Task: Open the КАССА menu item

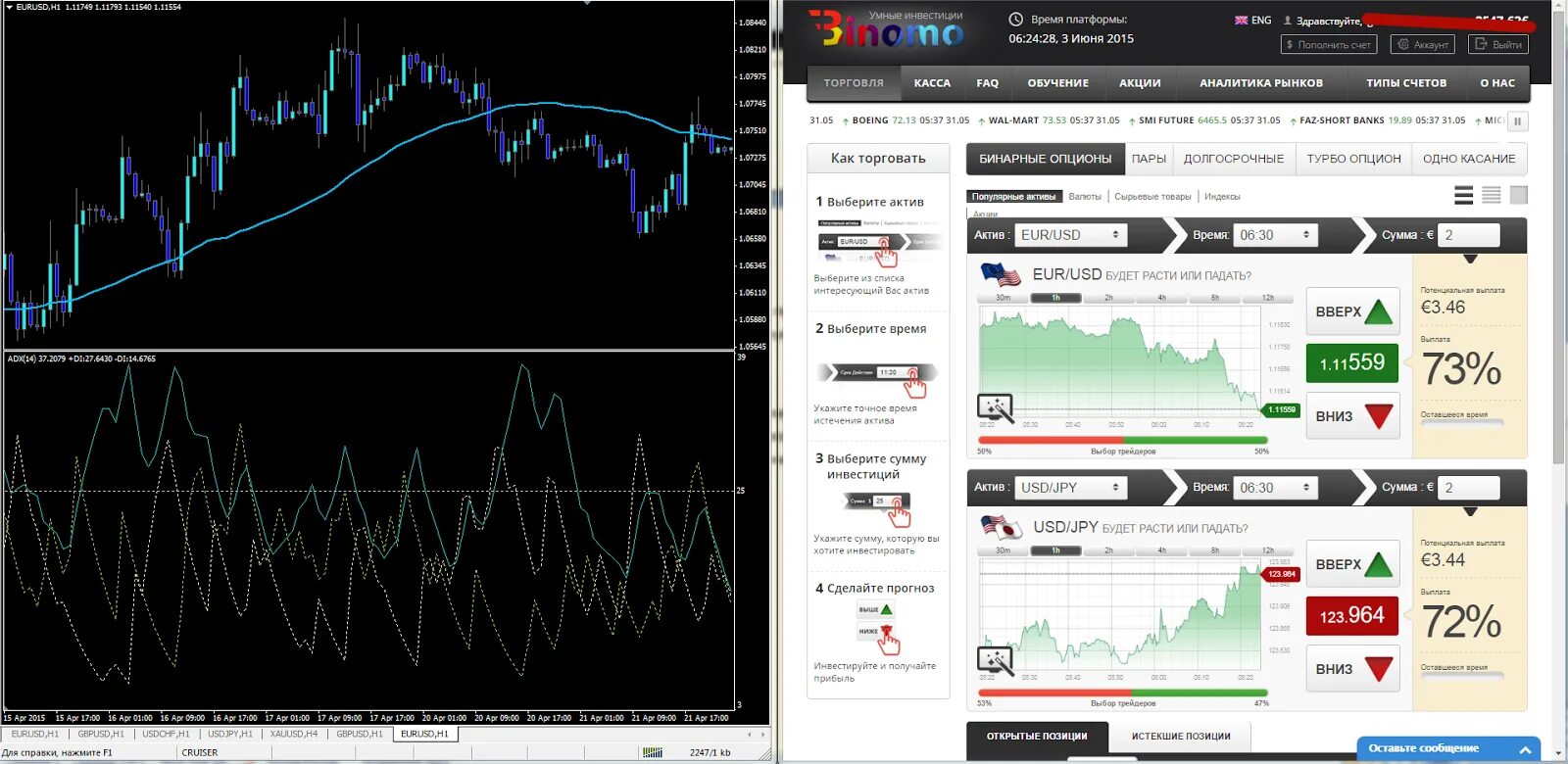Action: click(x=932, y=83)
